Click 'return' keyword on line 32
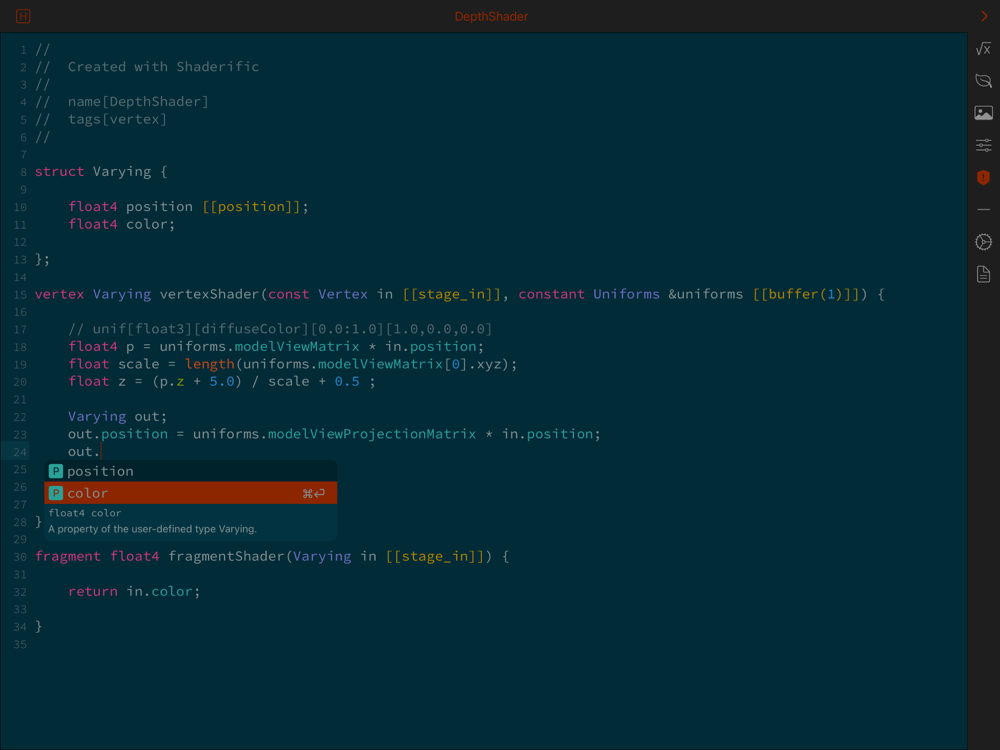 click(x=92, y=591)
